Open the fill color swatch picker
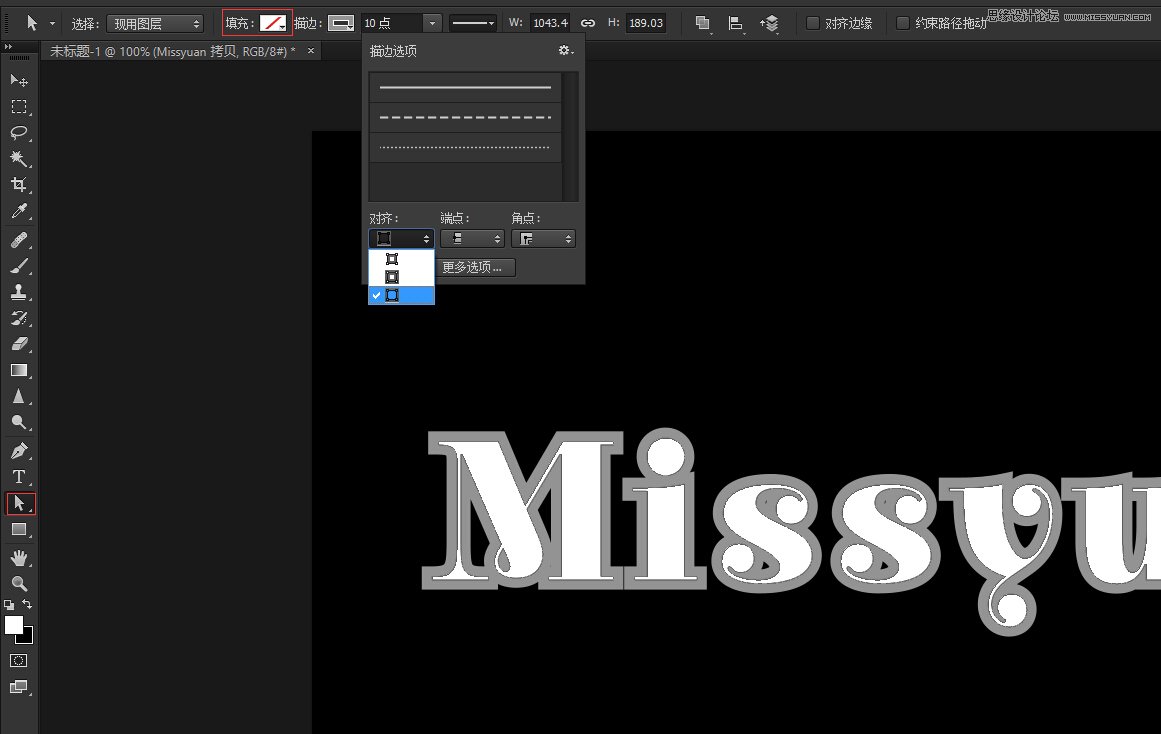1161x734 pixels. tap(272, 24)
